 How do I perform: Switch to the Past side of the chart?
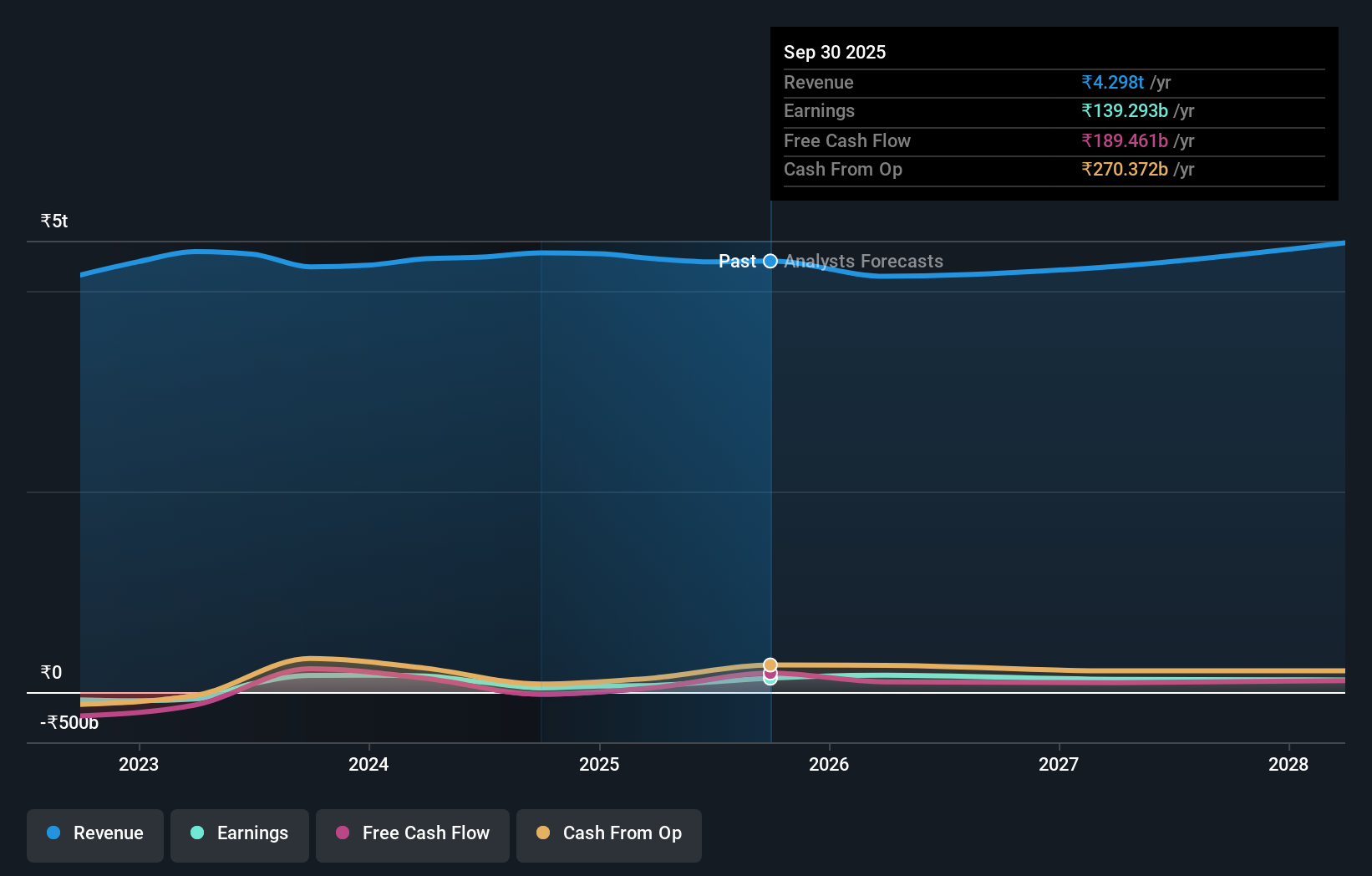coord(737,261)
